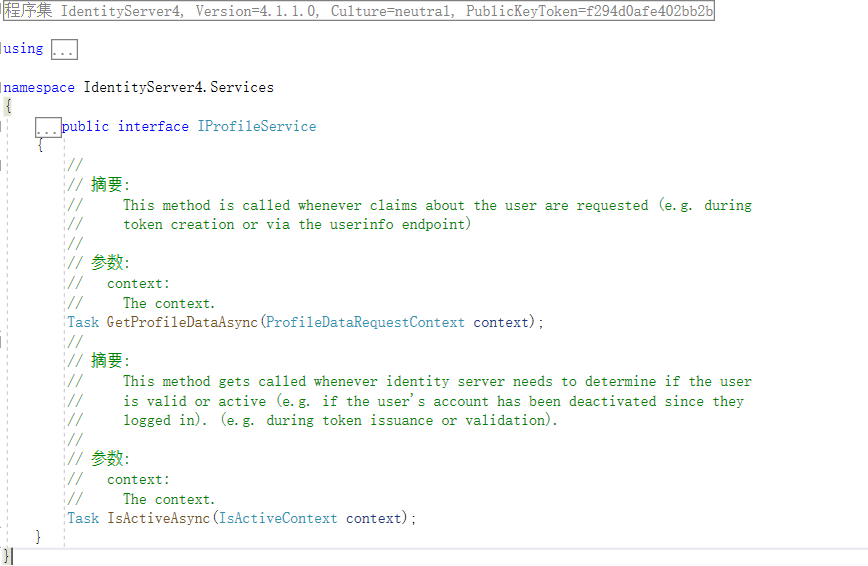Click the IsActiveContext parameter type
This screenshot has width=868, height=566.
278,518
